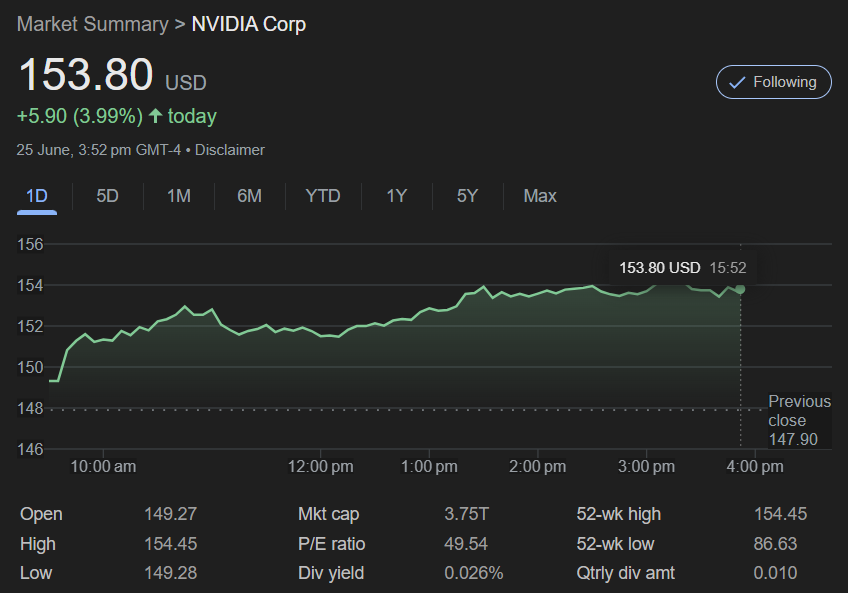Viewport: 848px width, 593px height.
Task: Click the Mkt cap value 3.75T
Action: (x=465, y=514)
